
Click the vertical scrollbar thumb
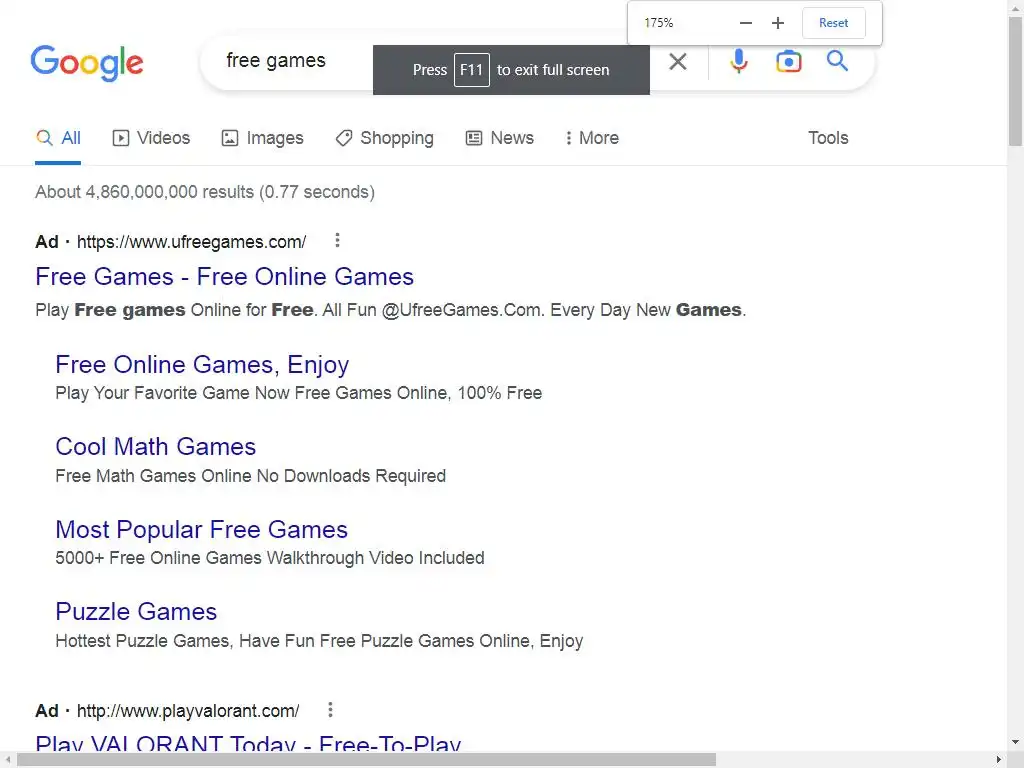tap(1016, 81)
